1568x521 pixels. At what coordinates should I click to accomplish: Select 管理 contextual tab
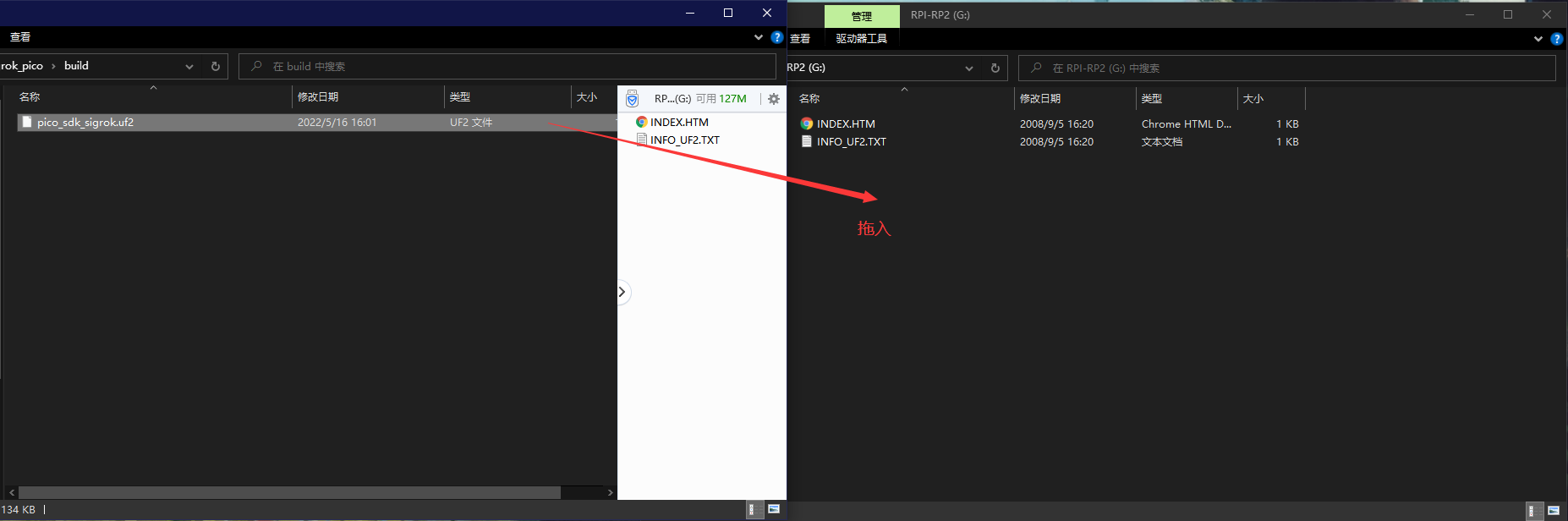click(x=862, y=17)
